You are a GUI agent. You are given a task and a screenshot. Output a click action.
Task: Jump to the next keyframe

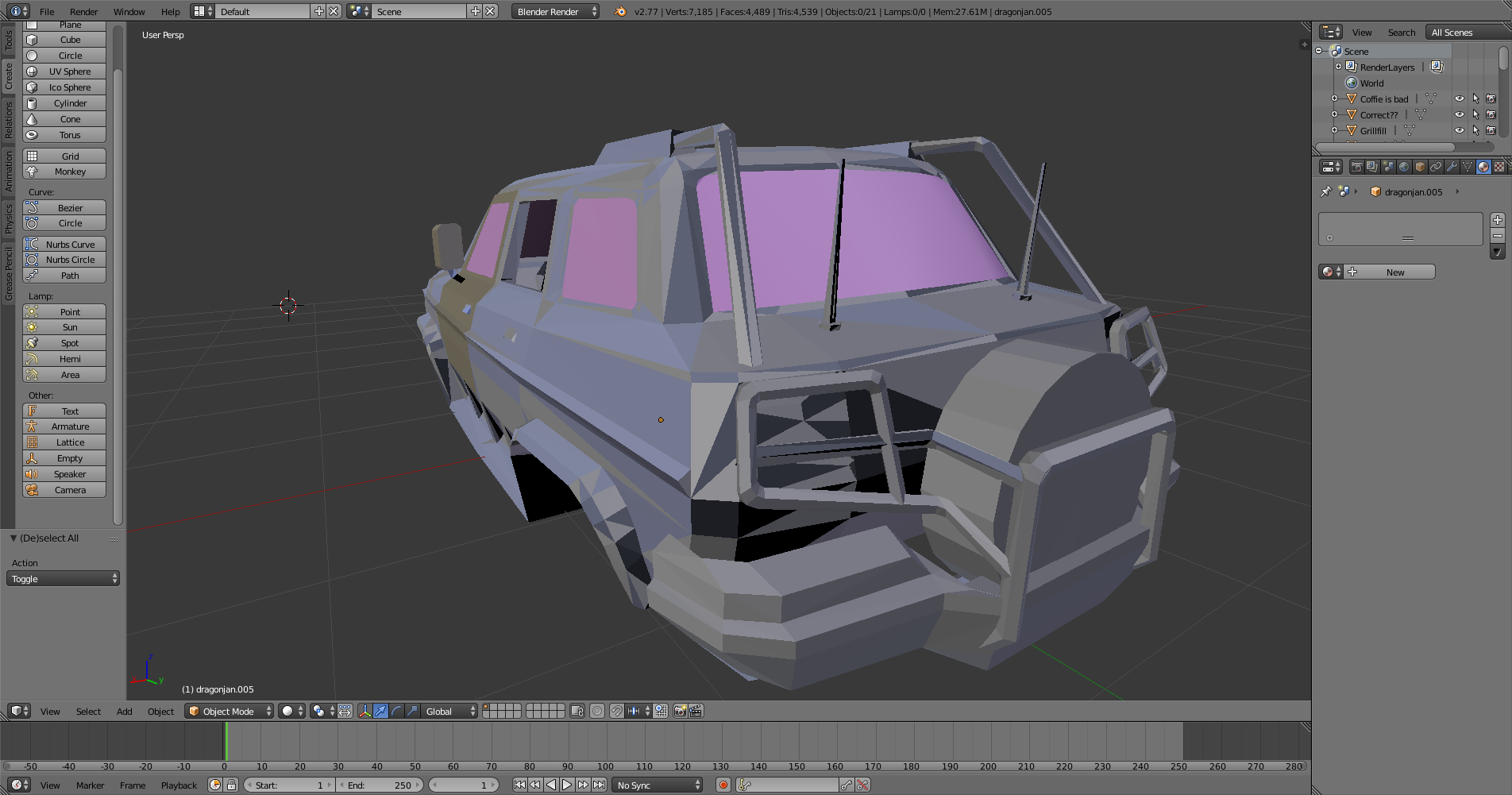point(583,785)
